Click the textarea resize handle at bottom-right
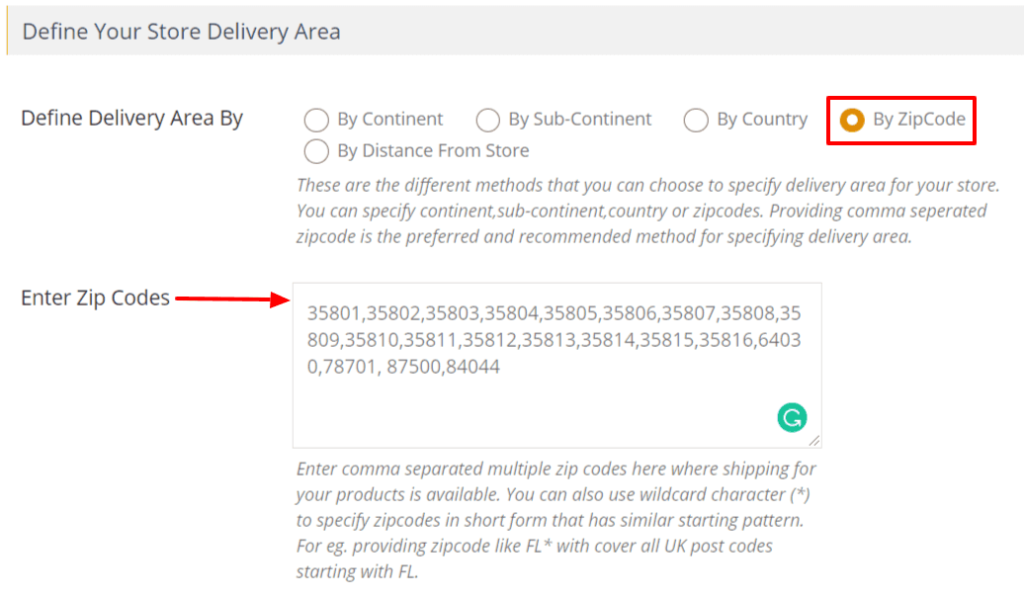Screen dimensions: 1024x598 (816, 441)
